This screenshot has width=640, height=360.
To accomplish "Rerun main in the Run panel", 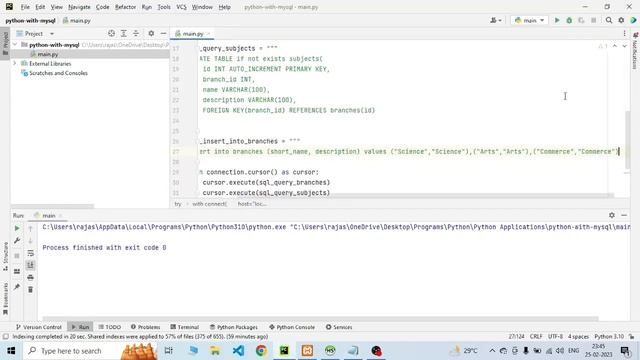I will point(17,229).
